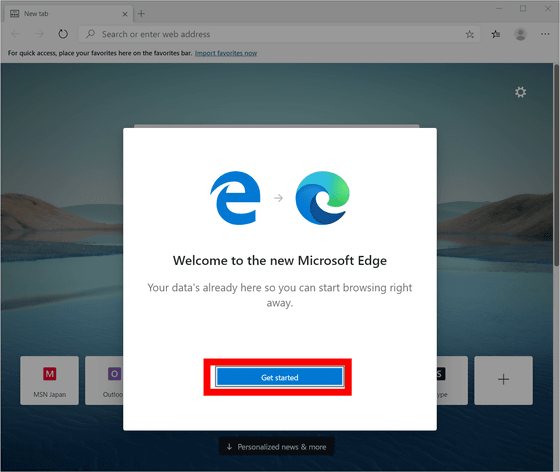Viewport: 560px width, 472px height.
Task: Minimize the browser window
Action: click(x=499, y=9)
